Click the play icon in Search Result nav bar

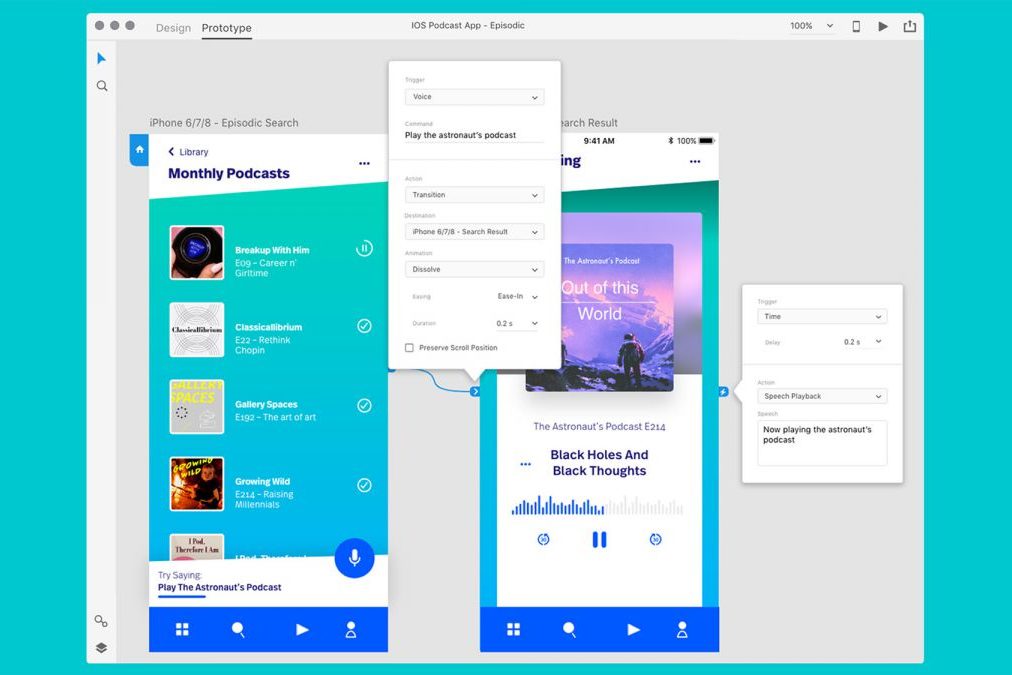tap(633, 629)
